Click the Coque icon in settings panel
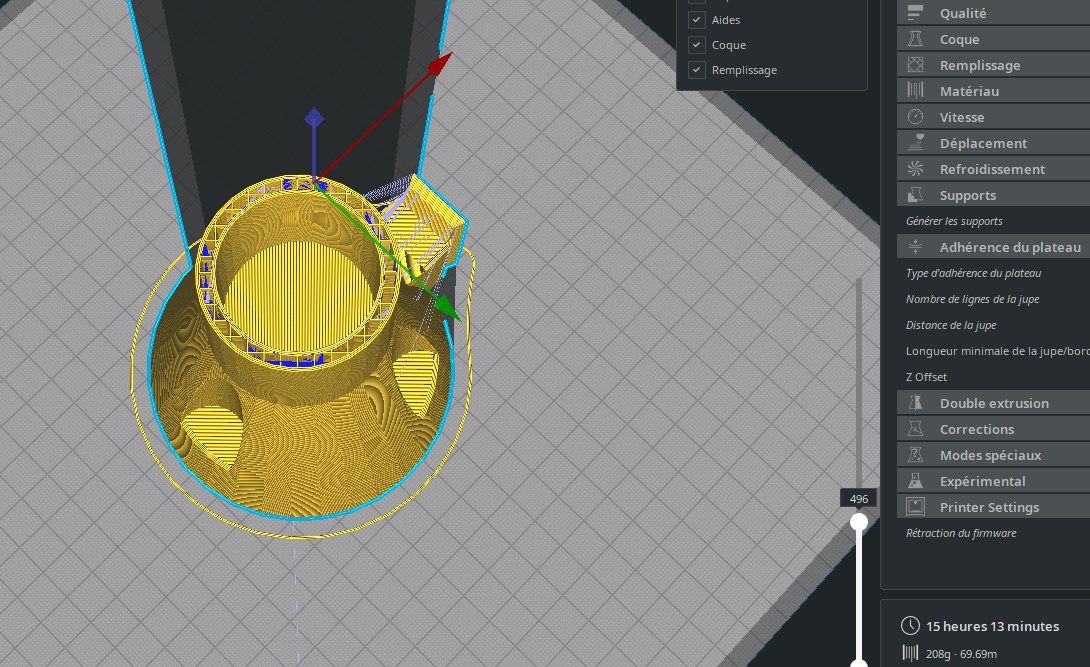Image resolution: width=1090 pixels, height=667 pixels. pos(915,39)
